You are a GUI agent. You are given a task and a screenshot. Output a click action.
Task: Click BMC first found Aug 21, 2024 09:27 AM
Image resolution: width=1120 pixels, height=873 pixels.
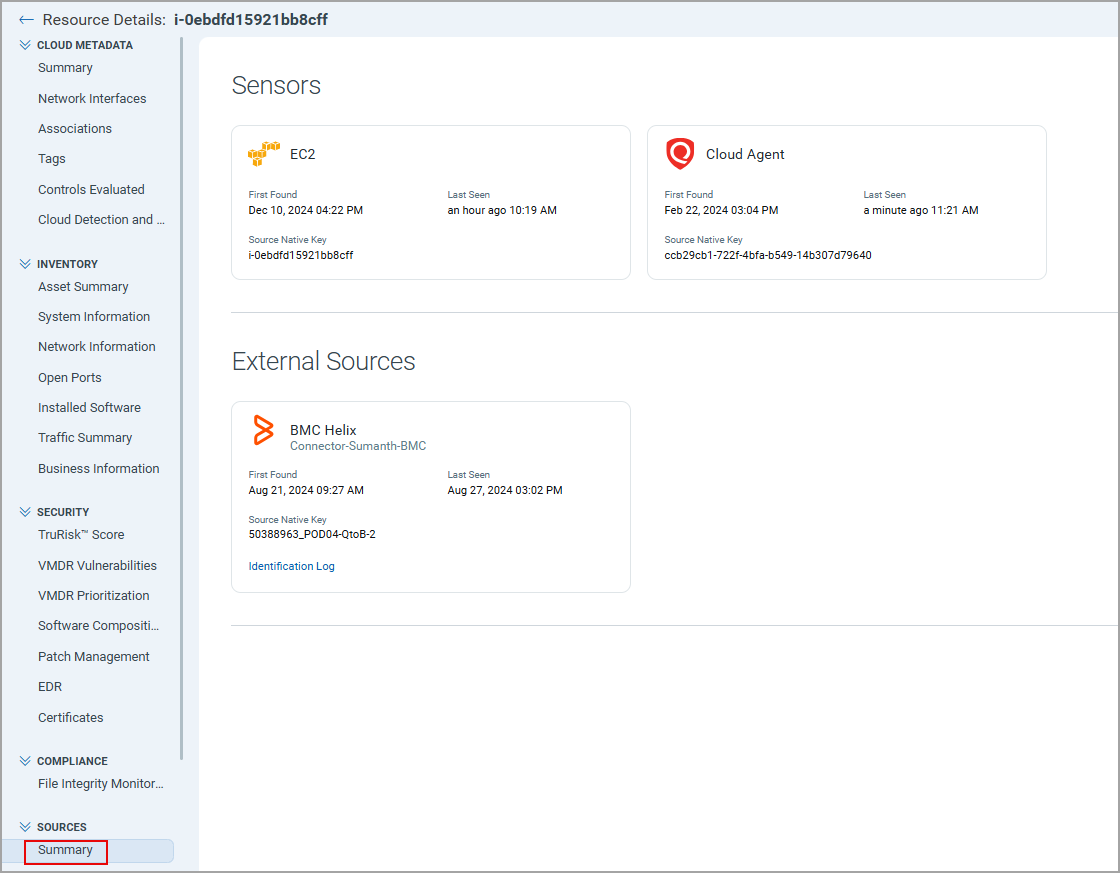coord(306,490)
